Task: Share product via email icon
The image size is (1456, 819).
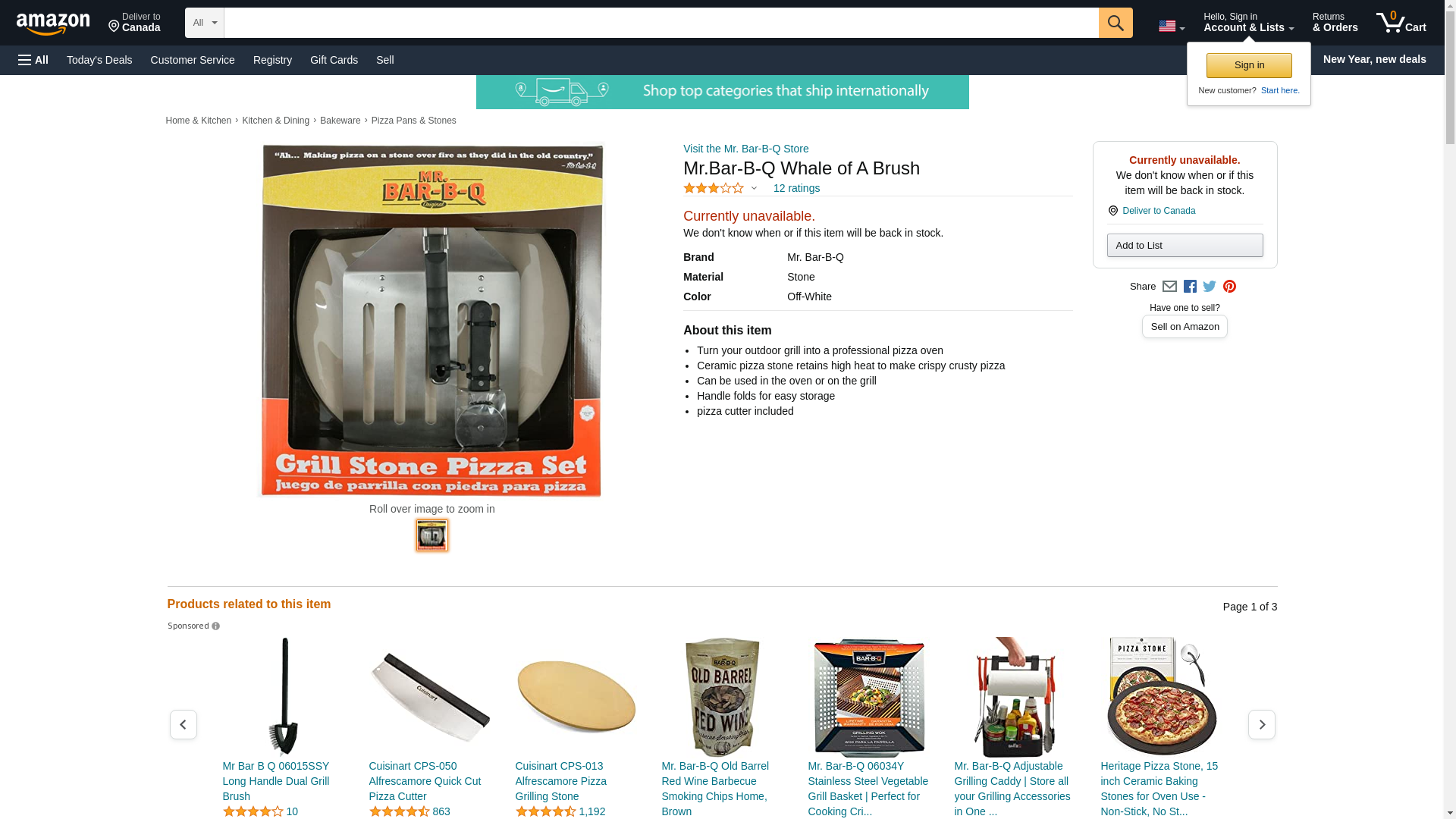Action: tap(1169, 287)
